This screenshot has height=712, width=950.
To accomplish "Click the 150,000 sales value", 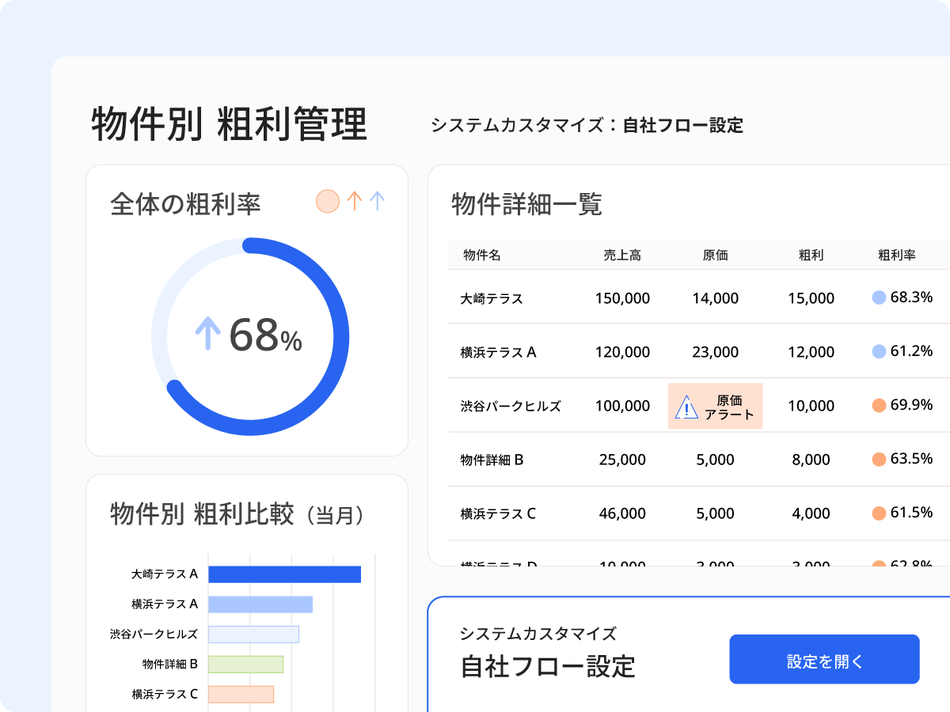I will 622,298.
